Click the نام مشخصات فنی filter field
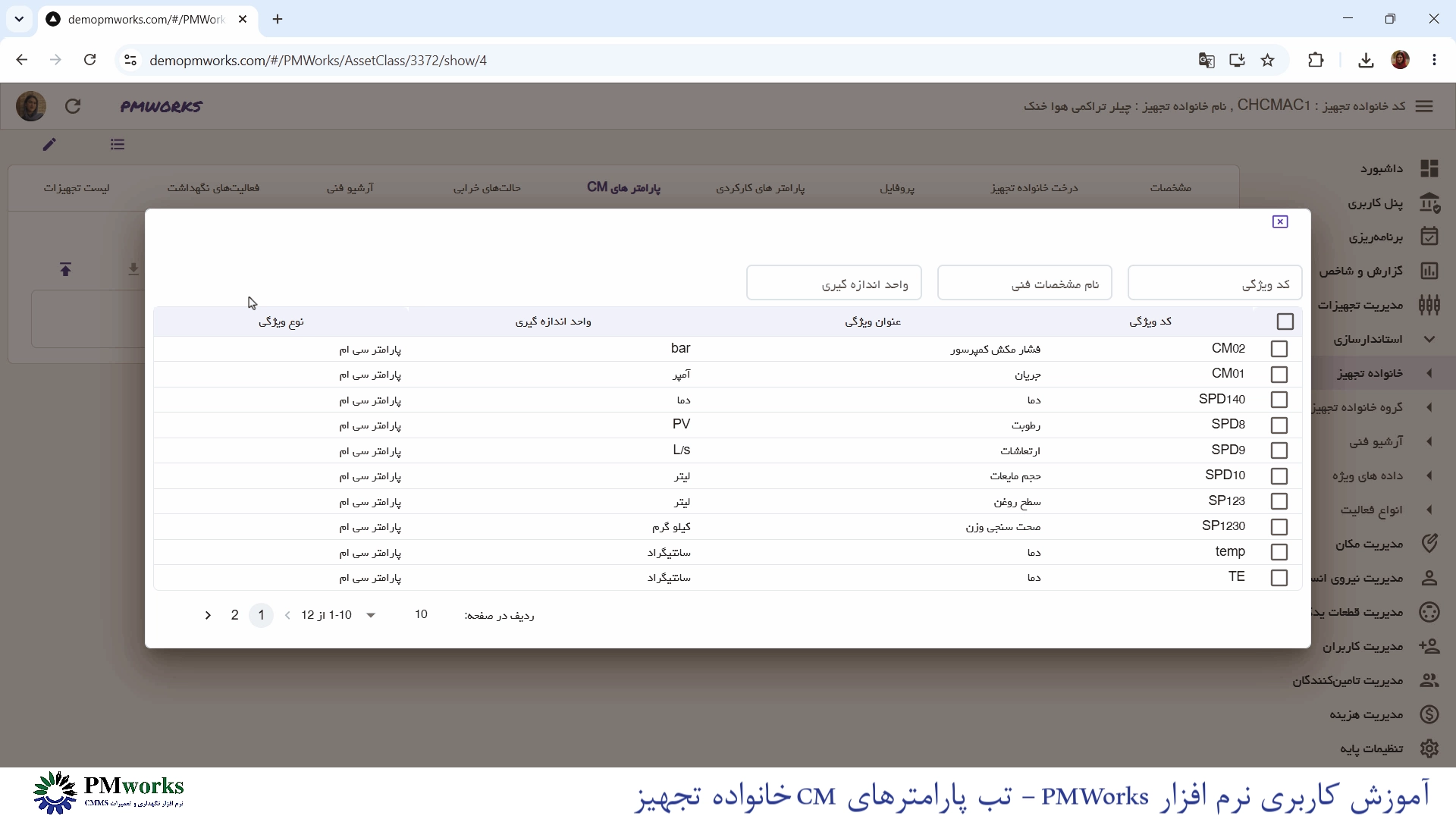 [1025, 283]
